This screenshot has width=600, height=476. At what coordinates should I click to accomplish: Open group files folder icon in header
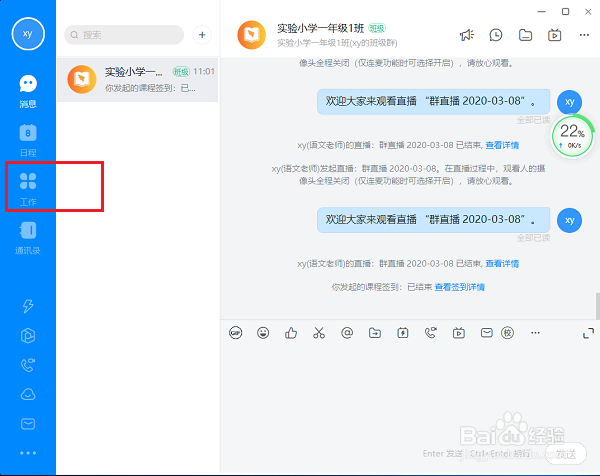click(525, 35)
